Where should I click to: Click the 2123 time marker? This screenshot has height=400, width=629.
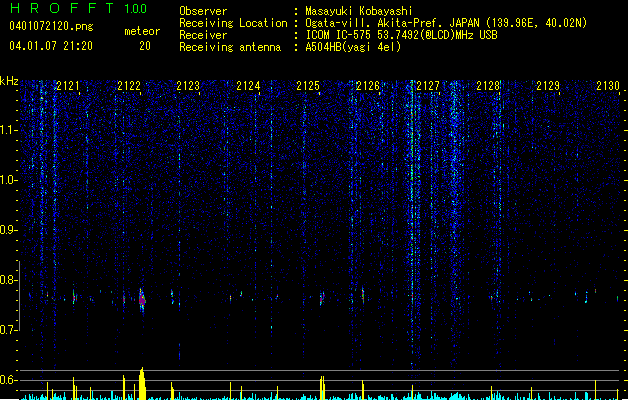[x=188, y=85]
